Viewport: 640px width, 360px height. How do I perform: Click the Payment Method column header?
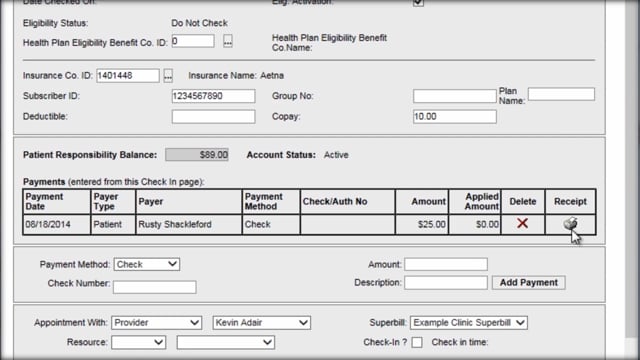[271, 202]
